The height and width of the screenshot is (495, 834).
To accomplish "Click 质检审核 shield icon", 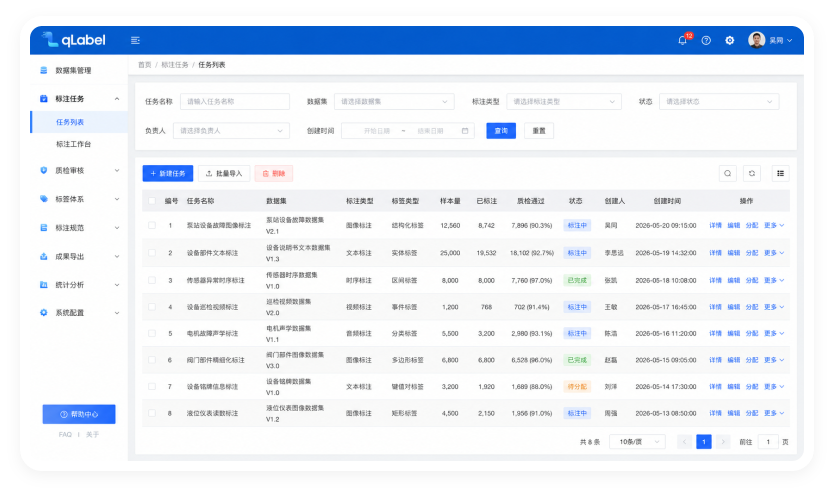I will point(44,171).
